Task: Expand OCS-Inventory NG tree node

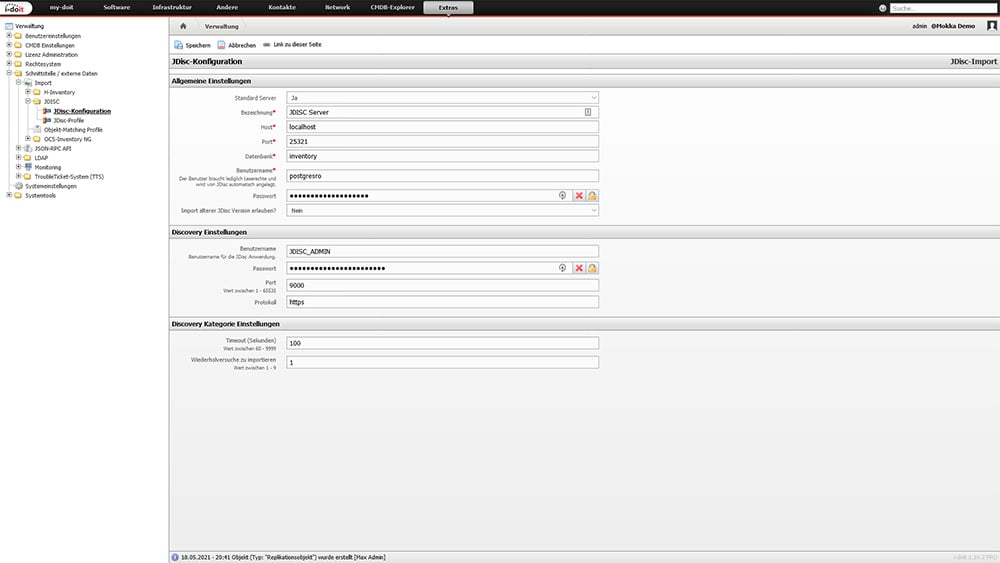Action: [x=27, y=138]
